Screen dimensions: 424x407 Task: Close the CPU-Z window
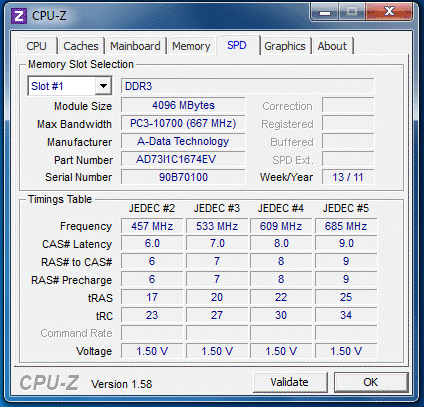click(389, 12)
